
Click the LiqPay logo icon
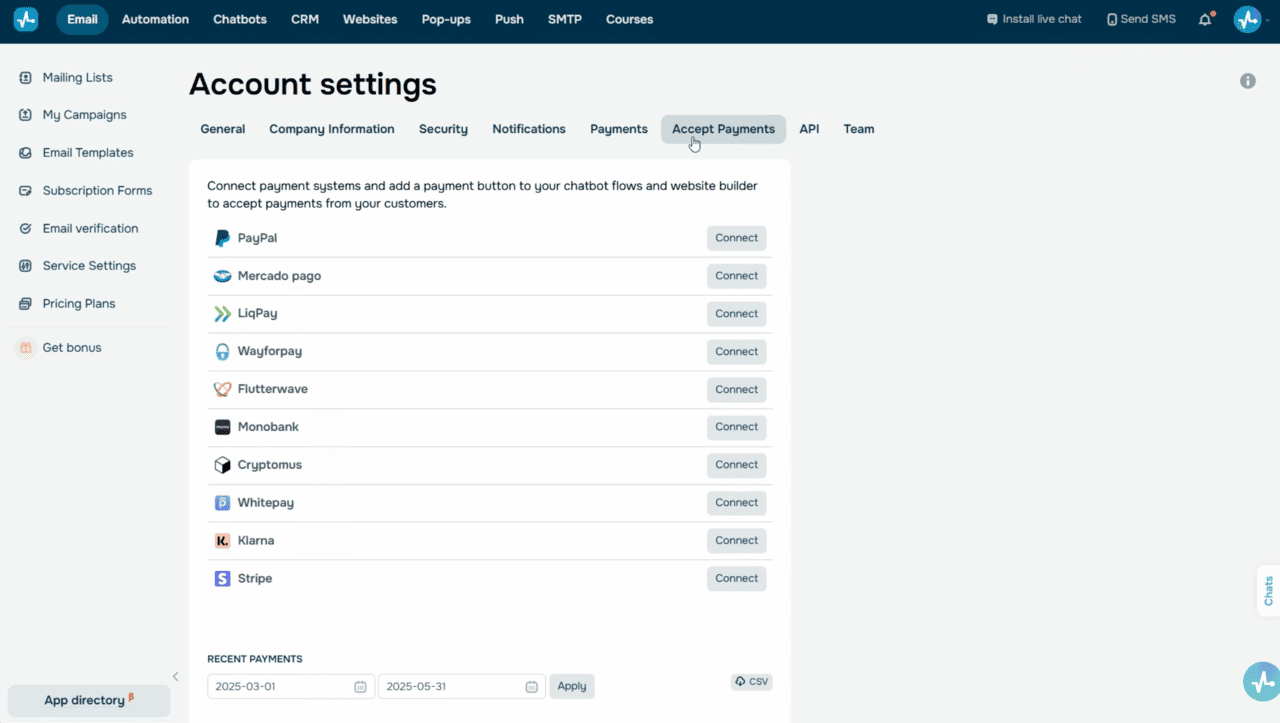point(222,314)
